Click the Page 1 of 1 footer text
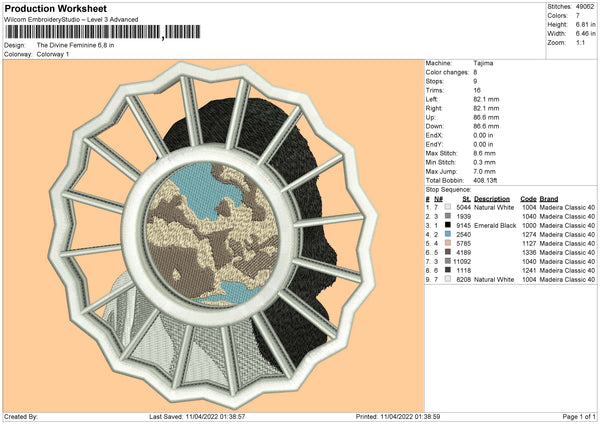 pyautogui.click(x=579, y=416)
